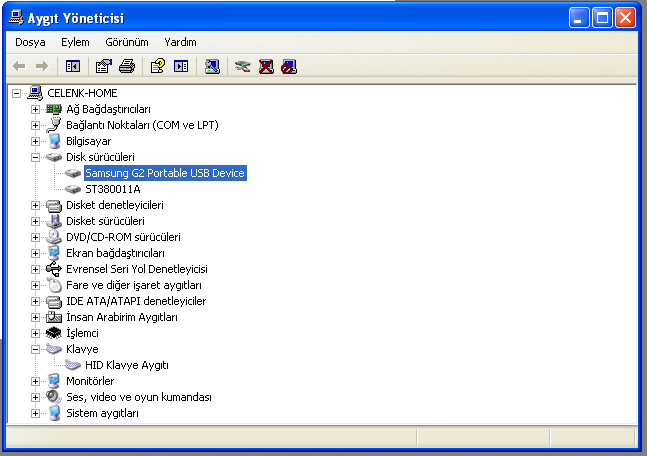Select Samsung G2 Portable USB Device
Screen dimensions: 647x456
click(165, 173)
